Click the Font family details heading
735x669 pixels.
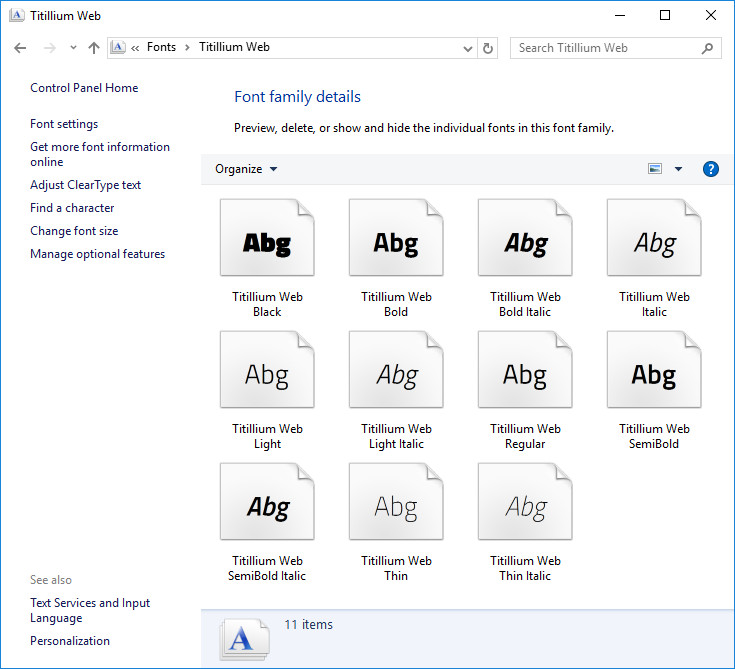tap(297, 97)
